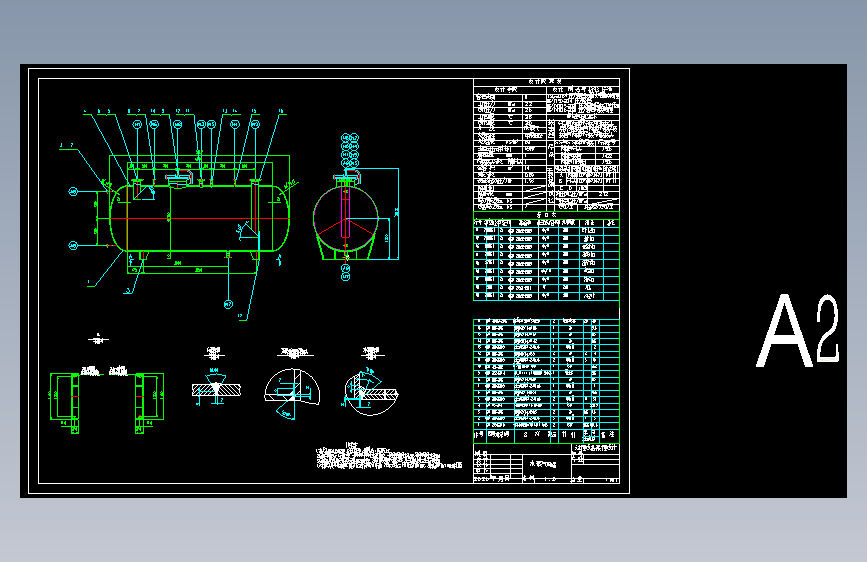Select the upper nozzle bubble left of tank

[x=74, y=192]
